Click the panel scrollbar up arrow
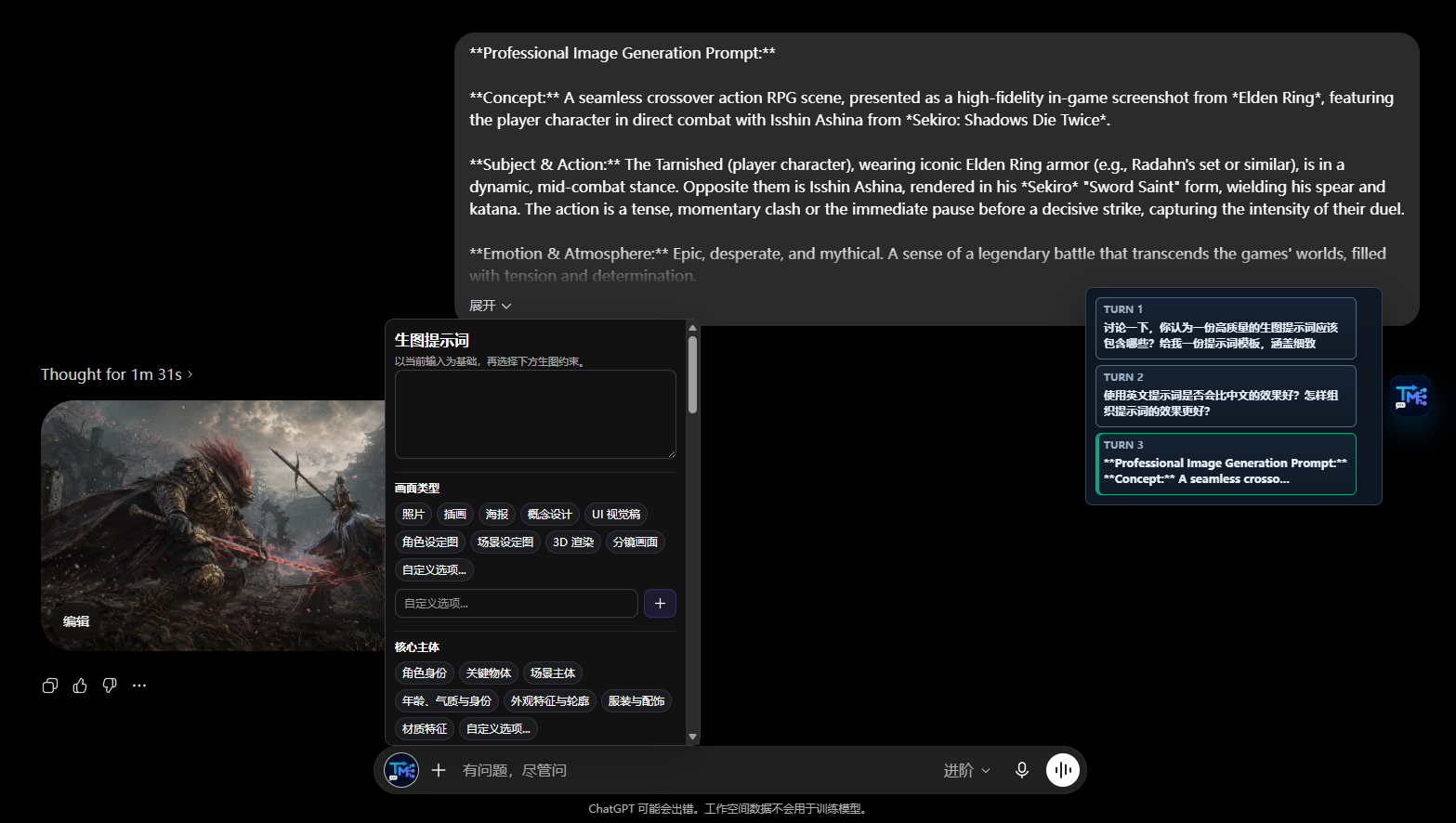This screenshot has height=823, width=1456. click(692, 328)
